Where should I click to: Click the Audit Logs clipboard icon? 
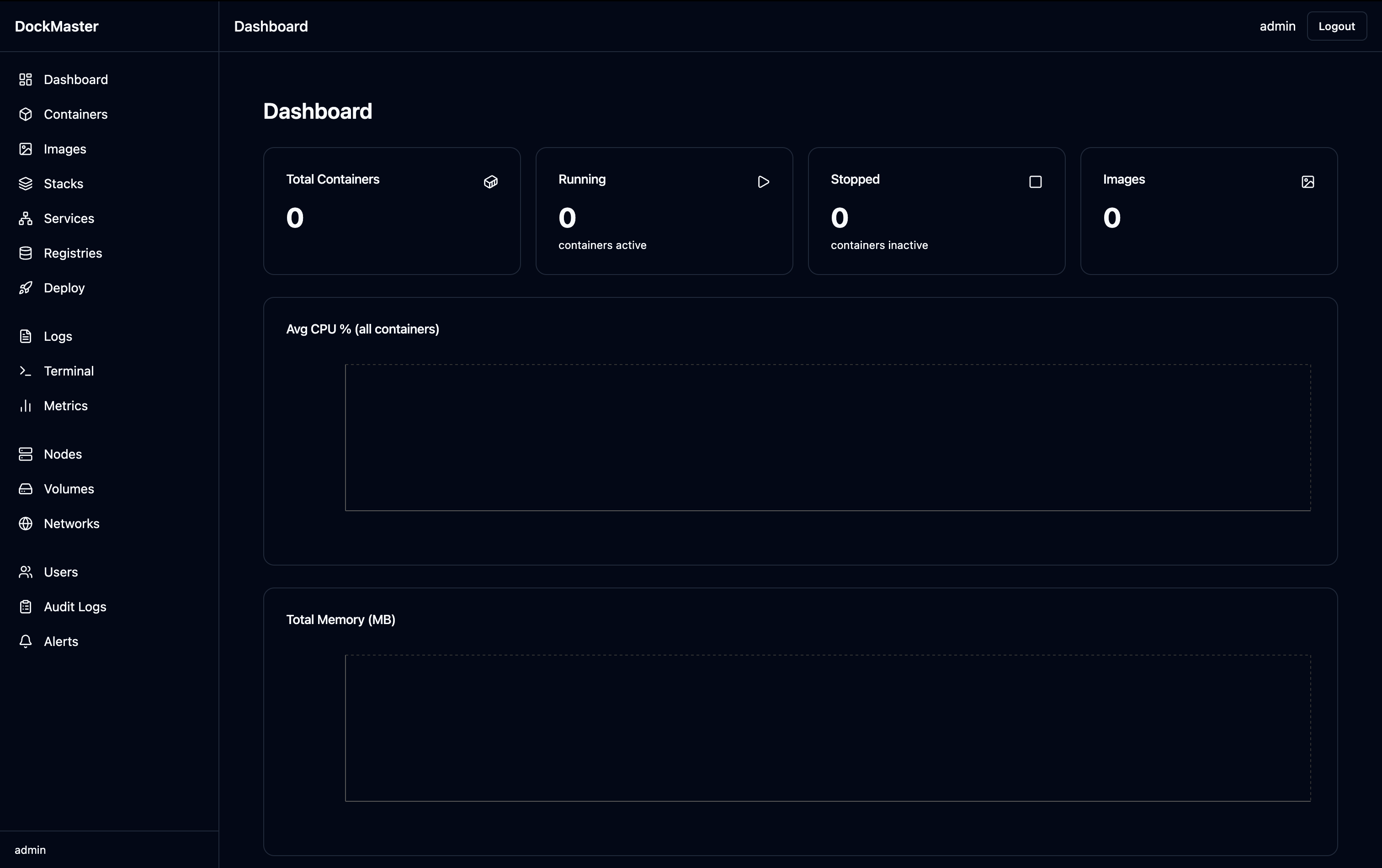point(25,607)
